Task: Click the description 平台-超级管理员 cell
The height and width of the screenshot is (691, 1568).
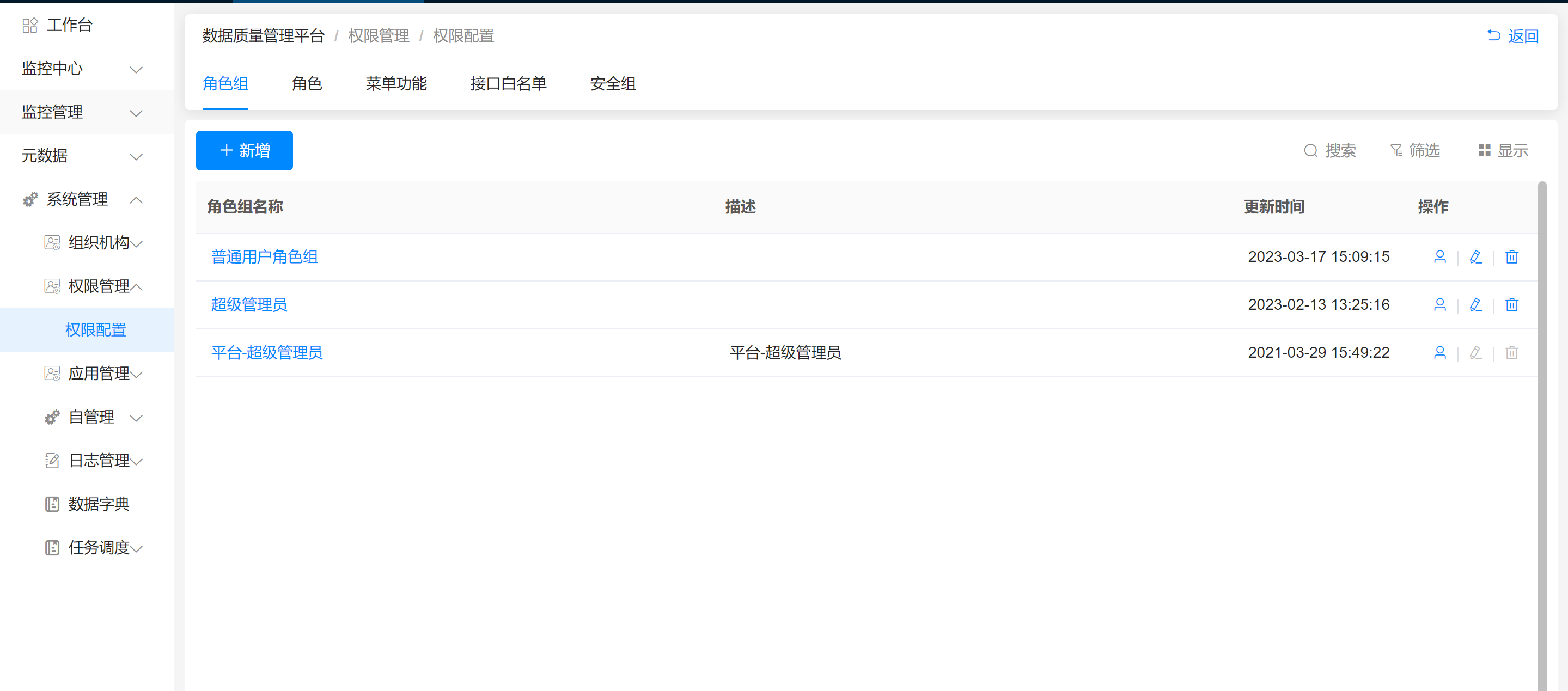Action: click(x=785, y=352)
